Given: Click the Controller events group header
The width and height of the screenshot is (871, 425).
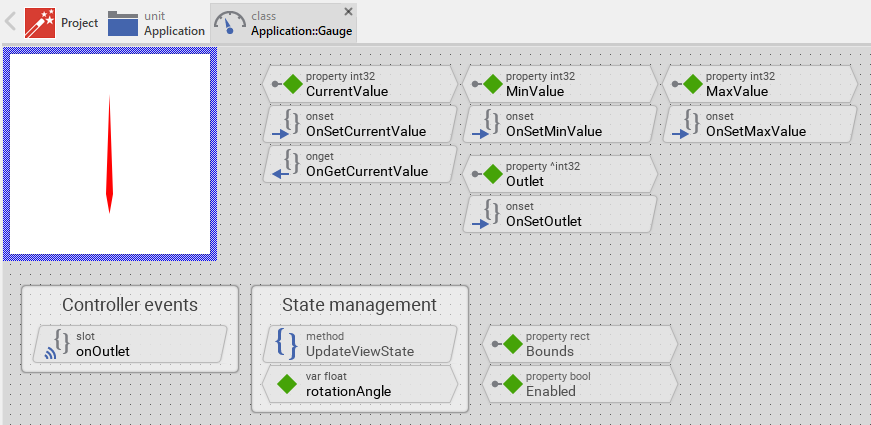Looking at the screenshot, I should [x=130, y=305].
